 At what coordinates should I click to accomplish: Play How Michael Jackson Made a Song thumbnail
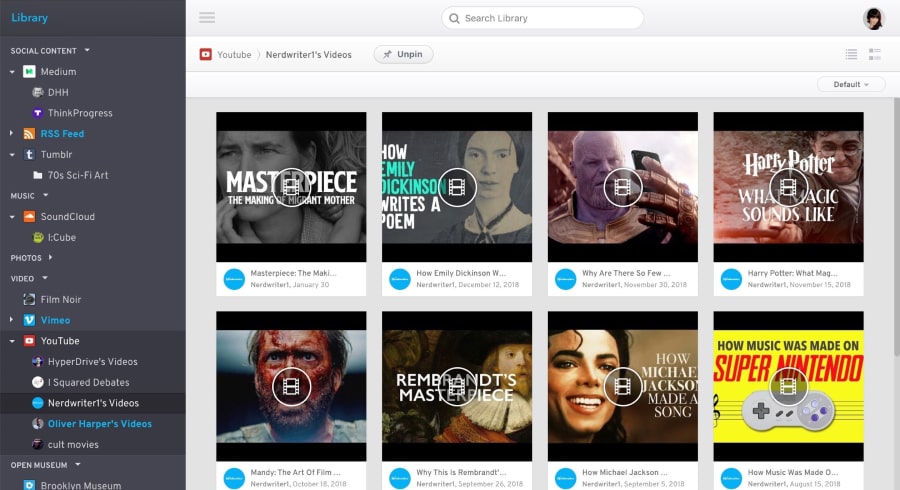tap(623, 386)
